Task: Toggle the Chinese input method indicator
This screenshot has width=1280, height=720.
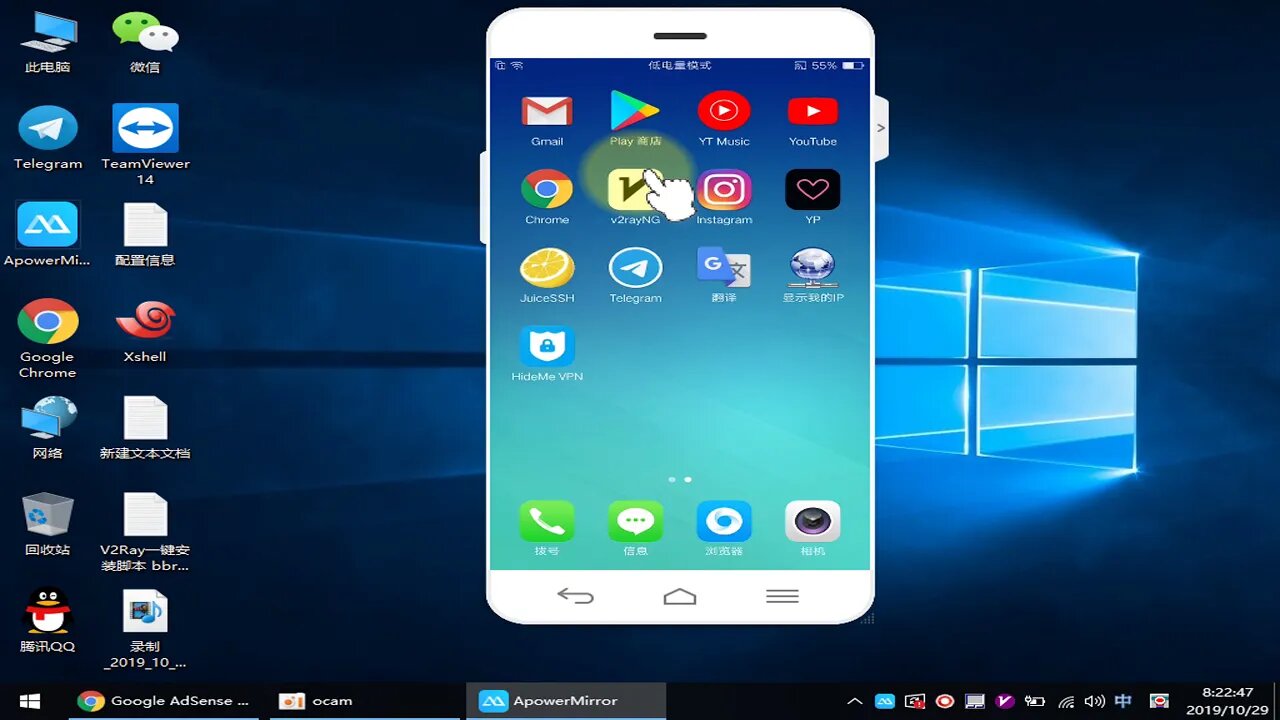Action: [x=1124, y=701]
